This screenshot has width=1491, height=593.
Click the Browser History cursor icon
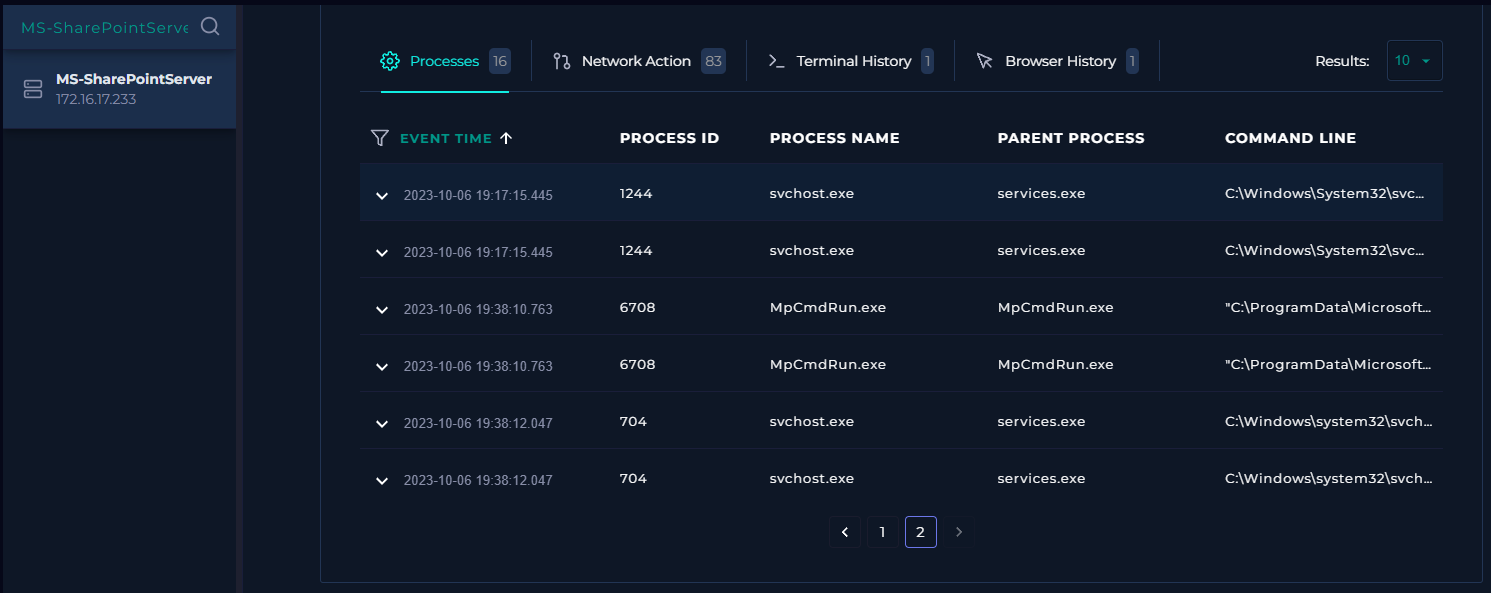point(985,61)
